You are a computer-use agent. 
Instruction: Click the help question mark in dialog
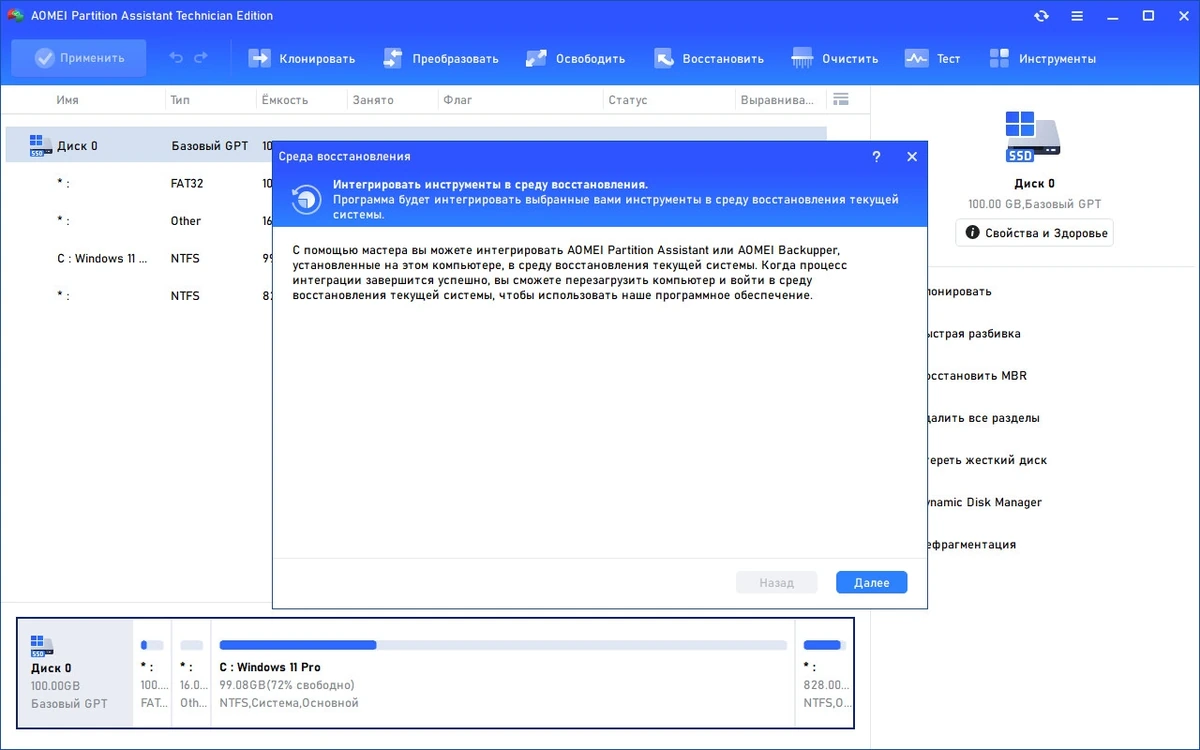coord(876,157)
